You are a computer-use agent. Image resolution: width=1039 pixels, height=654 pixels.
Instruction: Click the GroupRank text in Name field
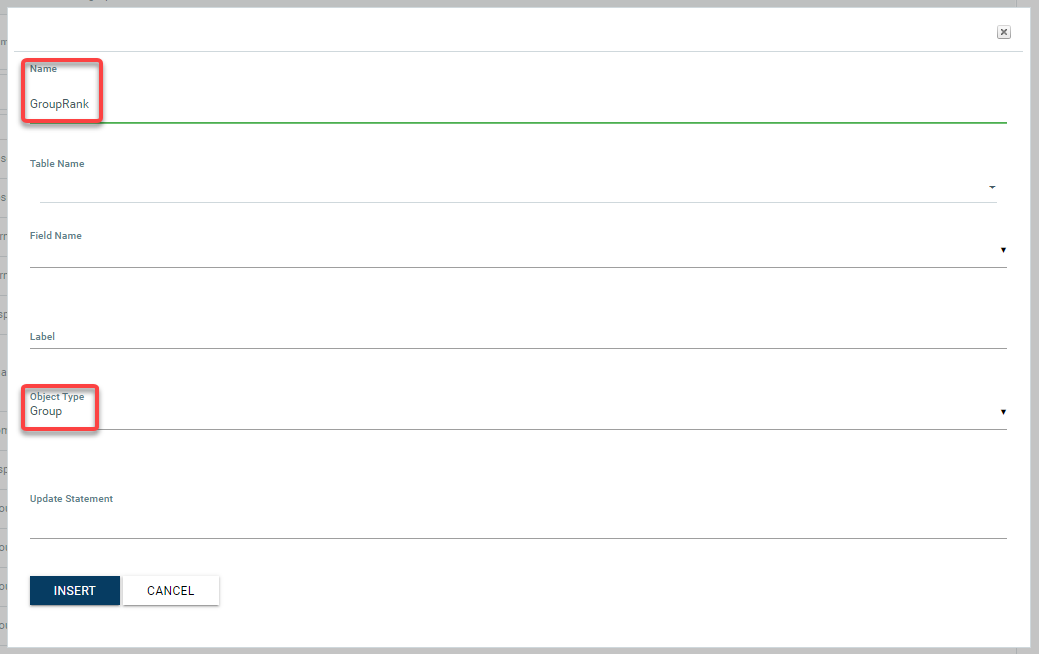click(x=59, y=104)
